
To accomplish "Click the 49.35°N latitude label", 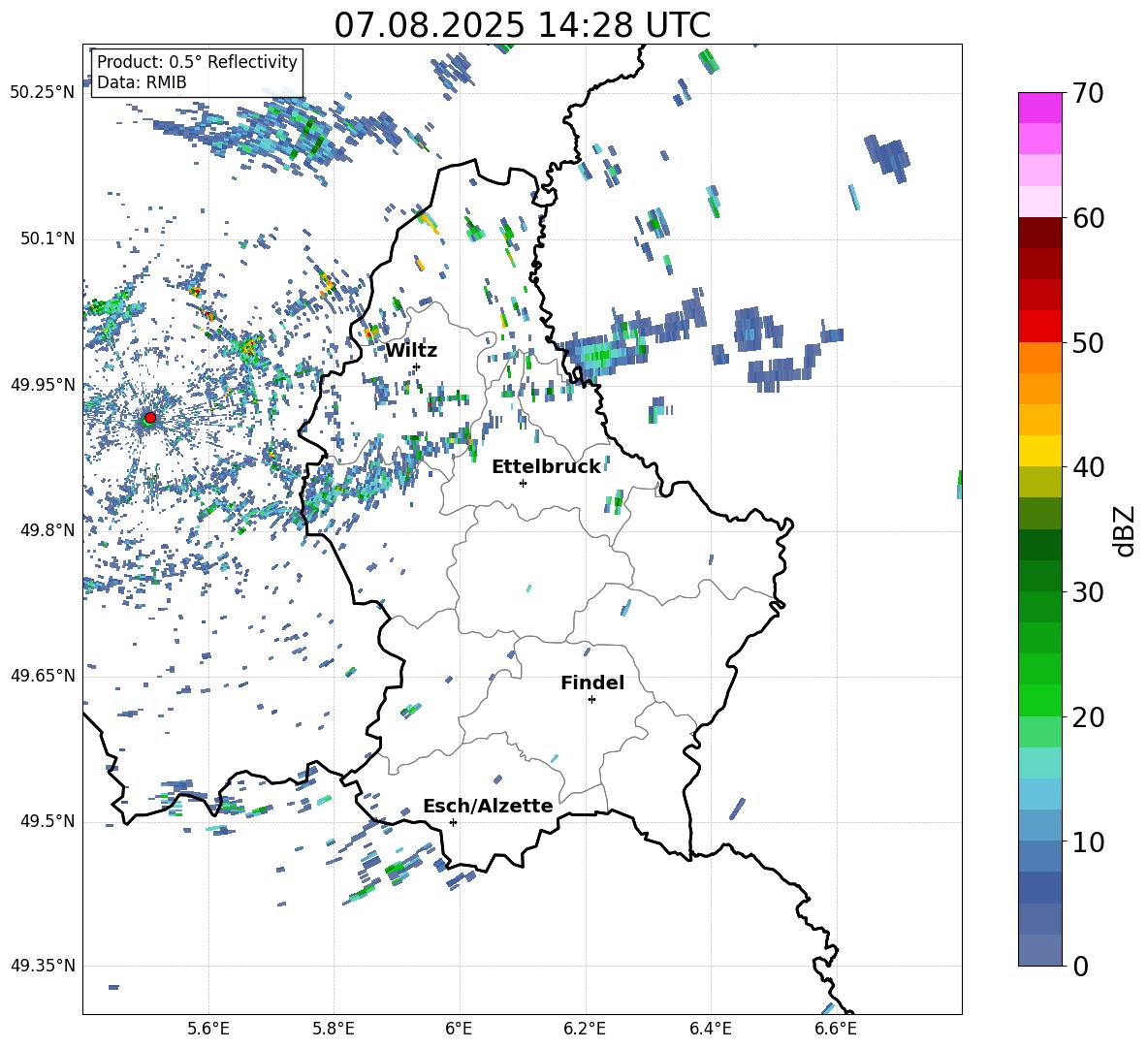I will click(42, 966).
